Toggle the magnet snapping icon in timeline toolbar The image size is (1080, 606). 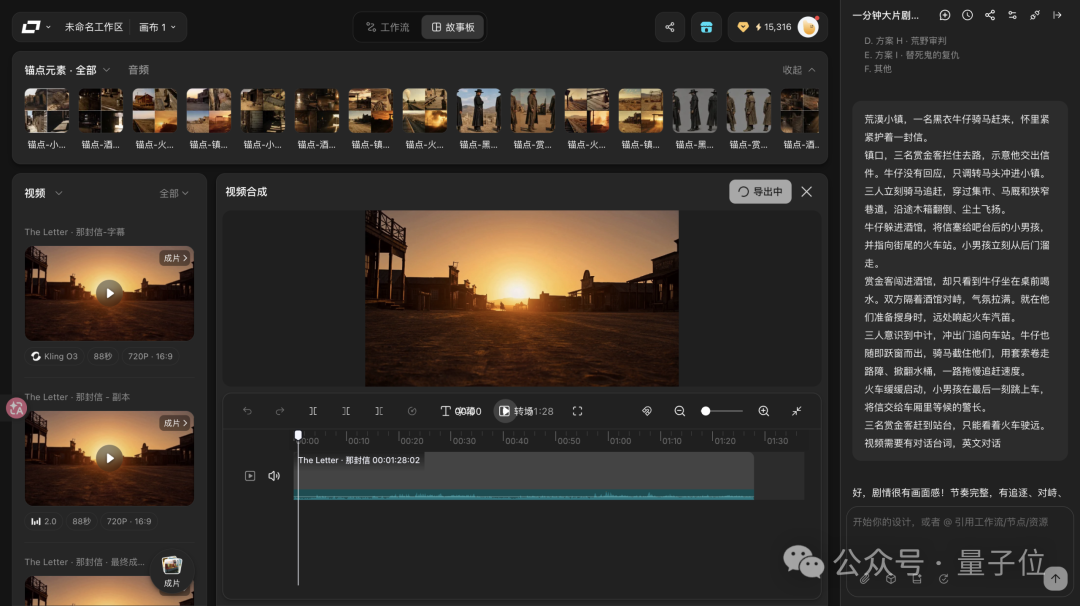(x=647, y=411)
